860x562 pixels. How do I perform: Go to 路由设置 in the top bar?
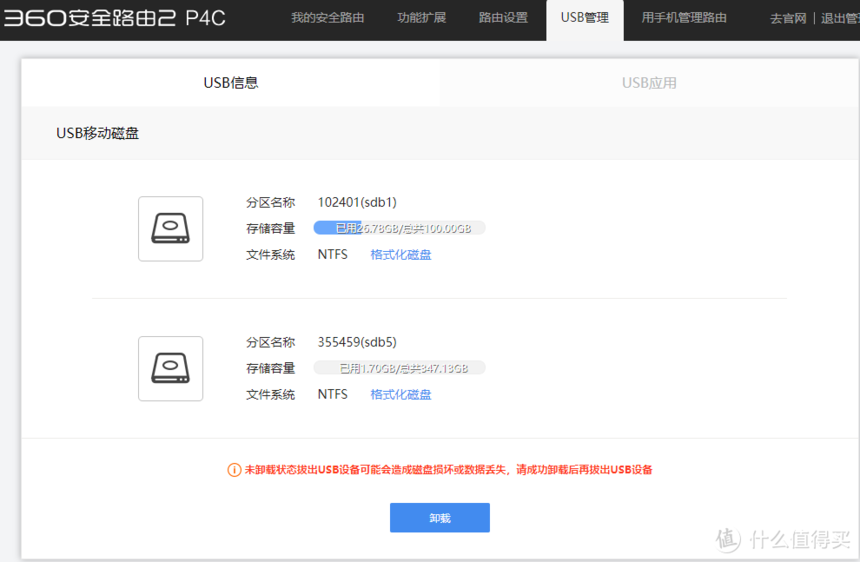(x=503, y=18)
